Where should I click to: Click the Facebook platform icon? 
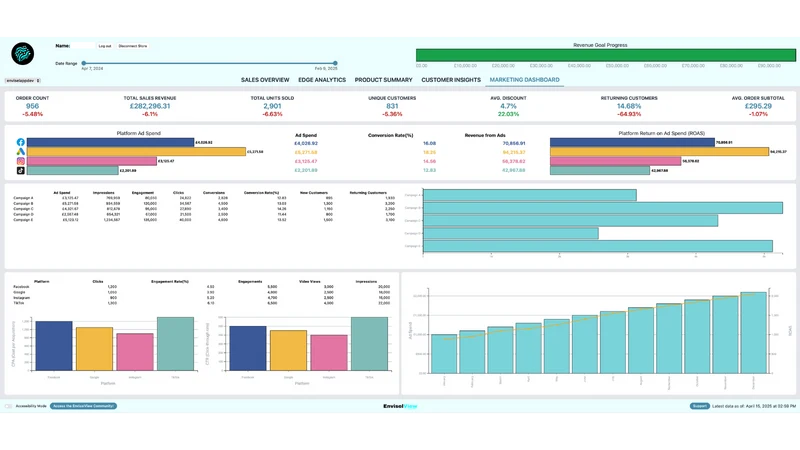pos(20,142)
